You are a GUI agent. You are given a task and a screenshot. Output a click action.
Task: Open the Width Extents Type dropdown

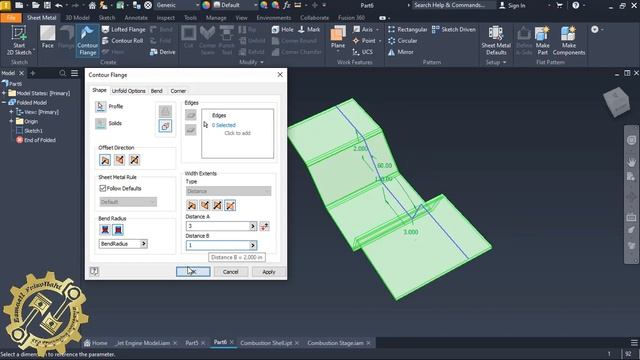point(228,191)
